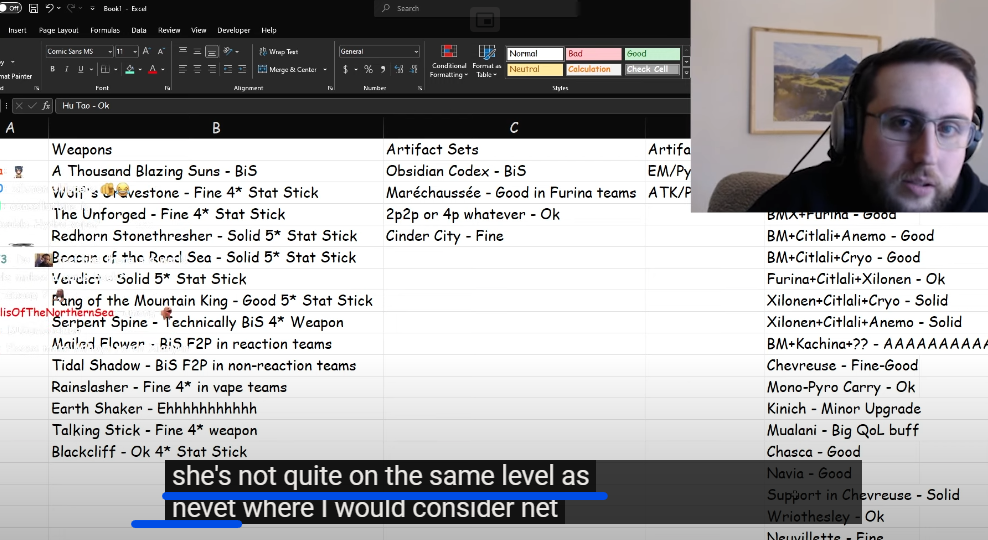
Task: Select cell 'Serpent Spine - Technically BiS 4* Weapon'
Action: tap(216, 322)
